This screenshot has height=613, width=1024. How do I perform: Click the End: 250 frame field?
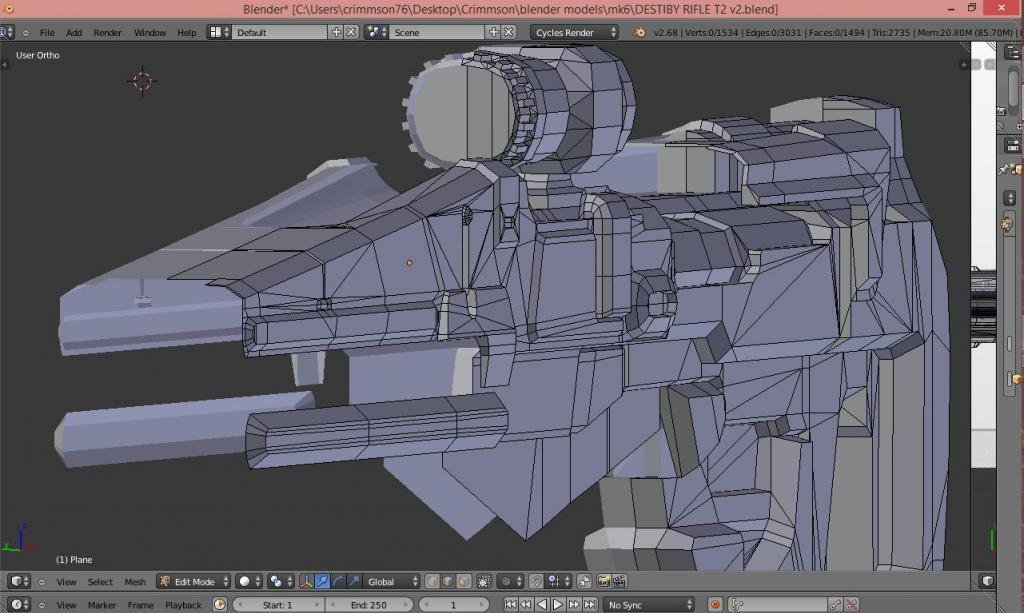pyautogui.click(x=366, y=605)
